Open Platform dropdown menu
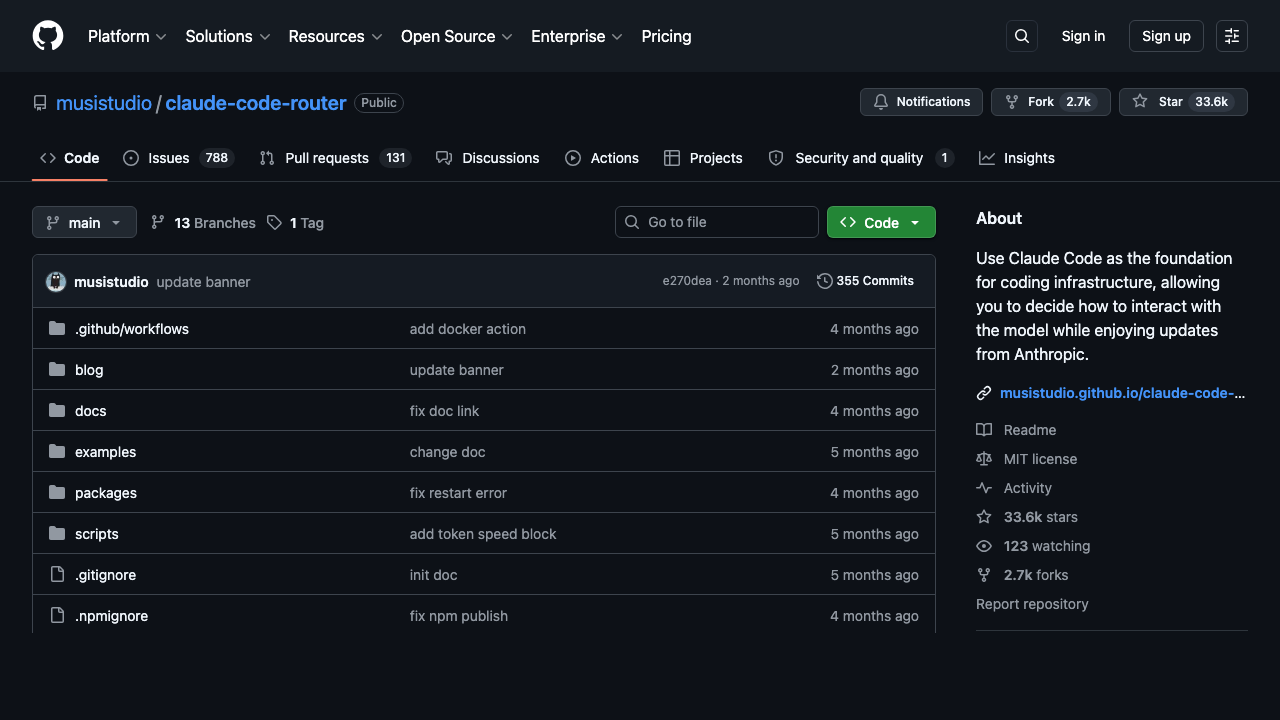 point(127,36)
